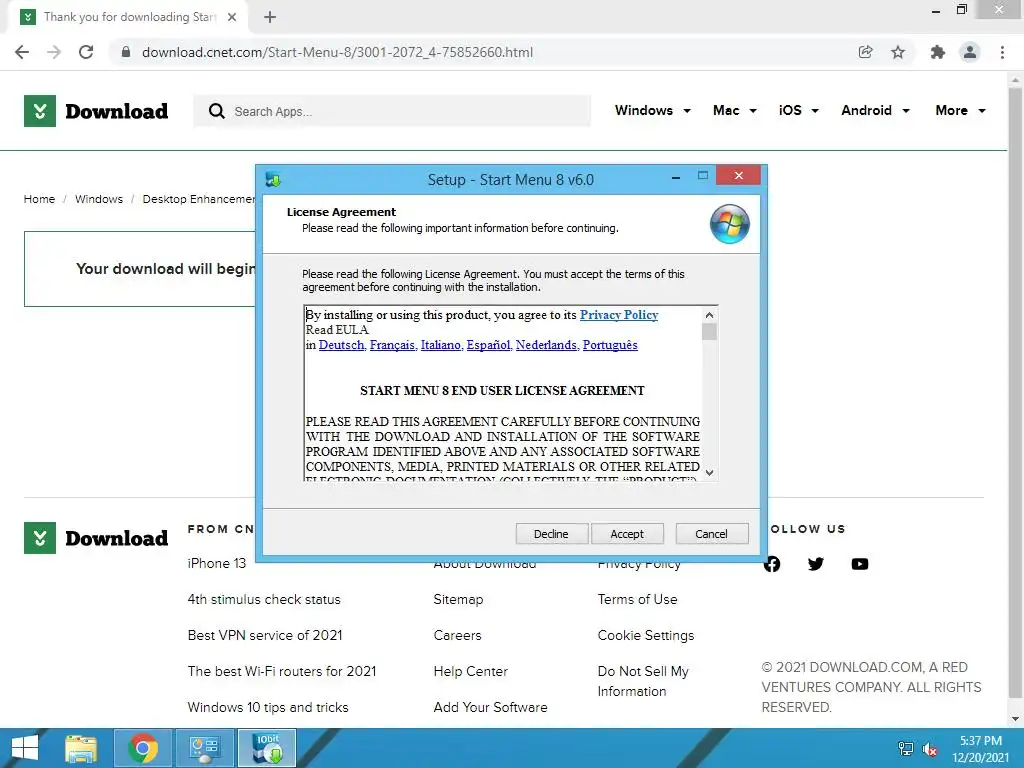
Task: Click Decline in the setup dialog
Action: [x=551, y=534]
